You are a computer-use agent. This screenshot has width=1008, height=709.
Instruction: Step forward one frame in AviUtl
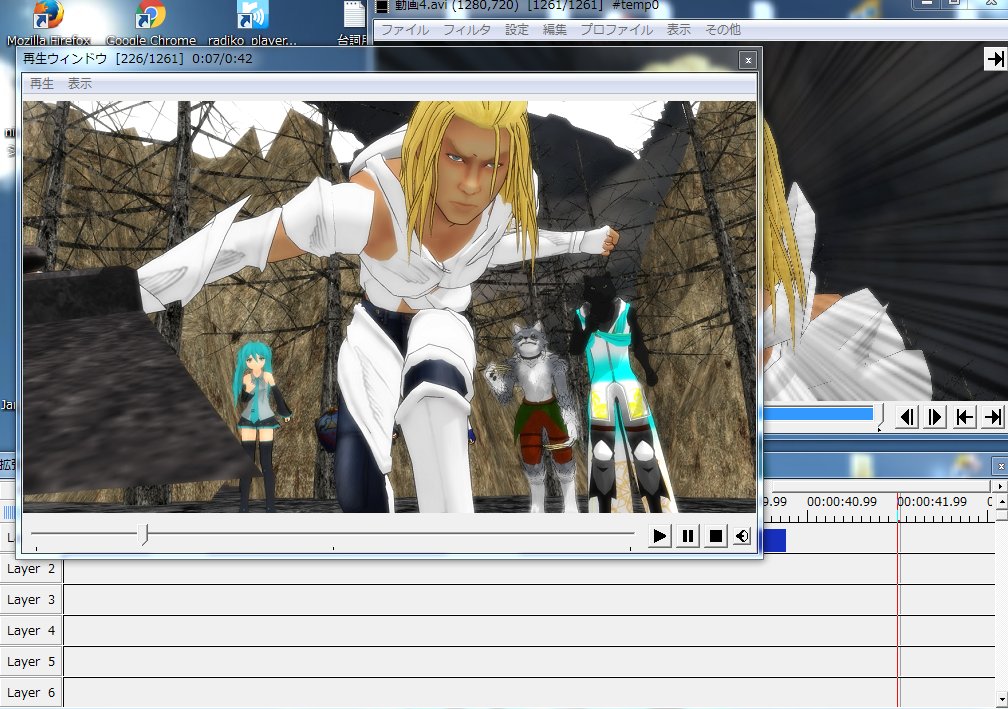935,417
